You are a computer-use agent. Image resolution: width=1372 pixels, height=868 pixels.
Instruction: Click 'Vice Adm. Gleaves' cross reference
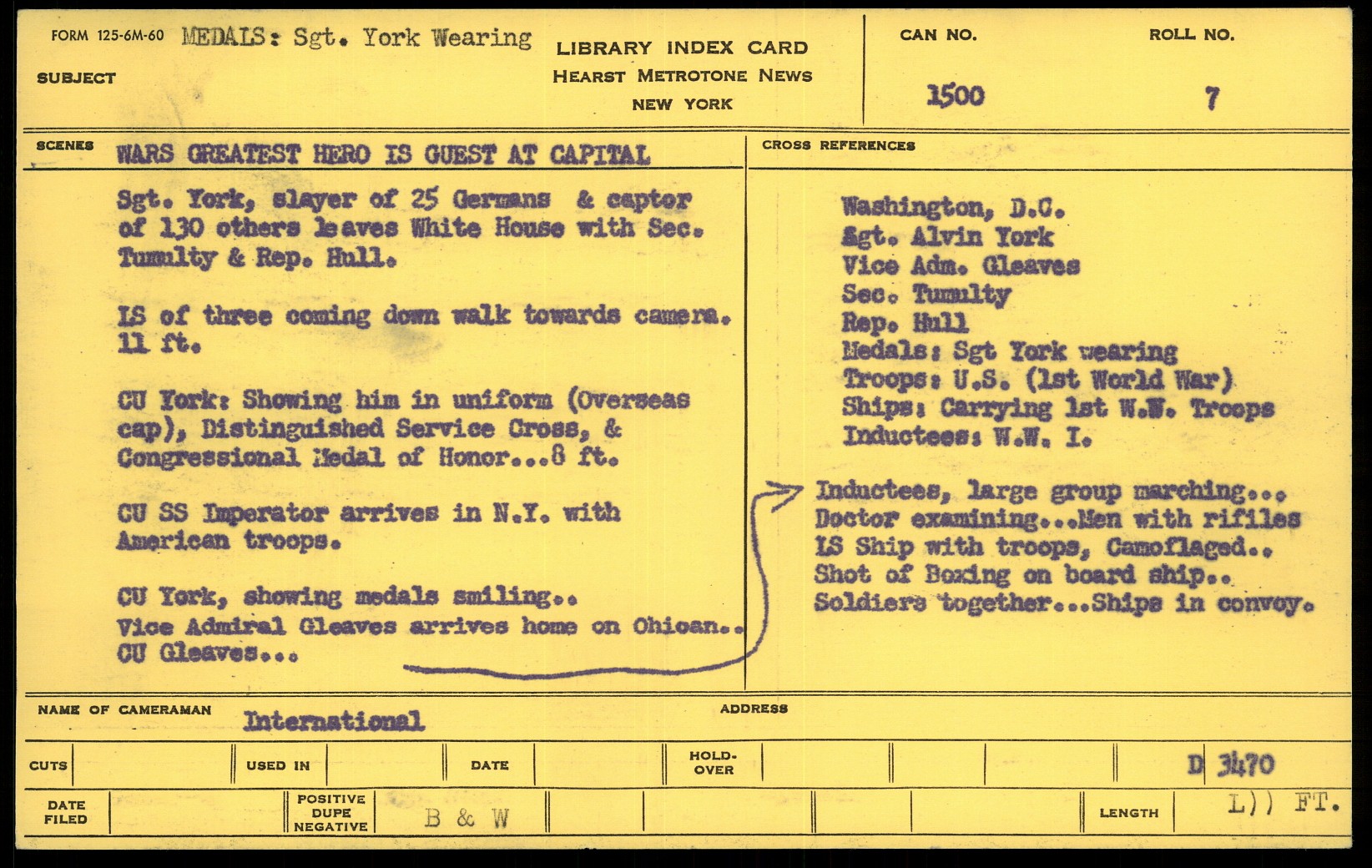coord(961,266)
